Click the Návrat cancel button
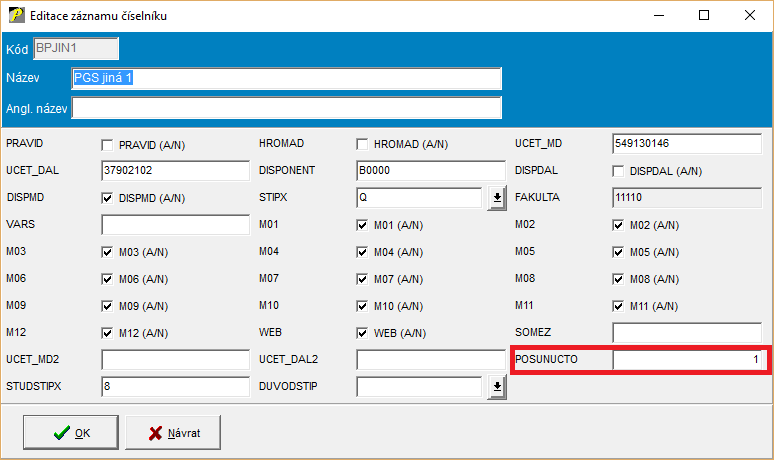This screenshot has width=774, height=460. (176, 433)
